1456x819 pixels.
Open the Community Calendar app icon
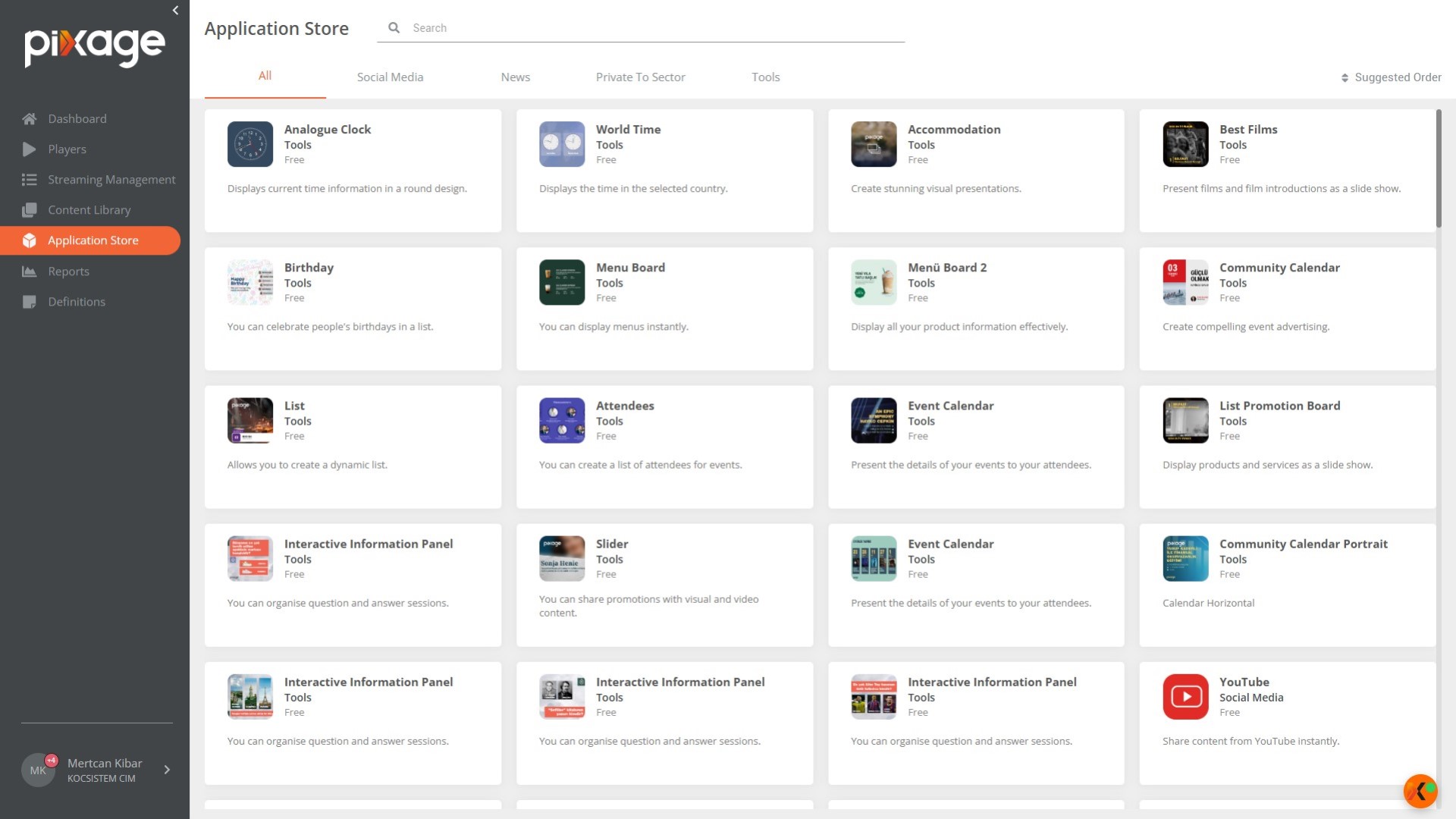coord(1185,282)
